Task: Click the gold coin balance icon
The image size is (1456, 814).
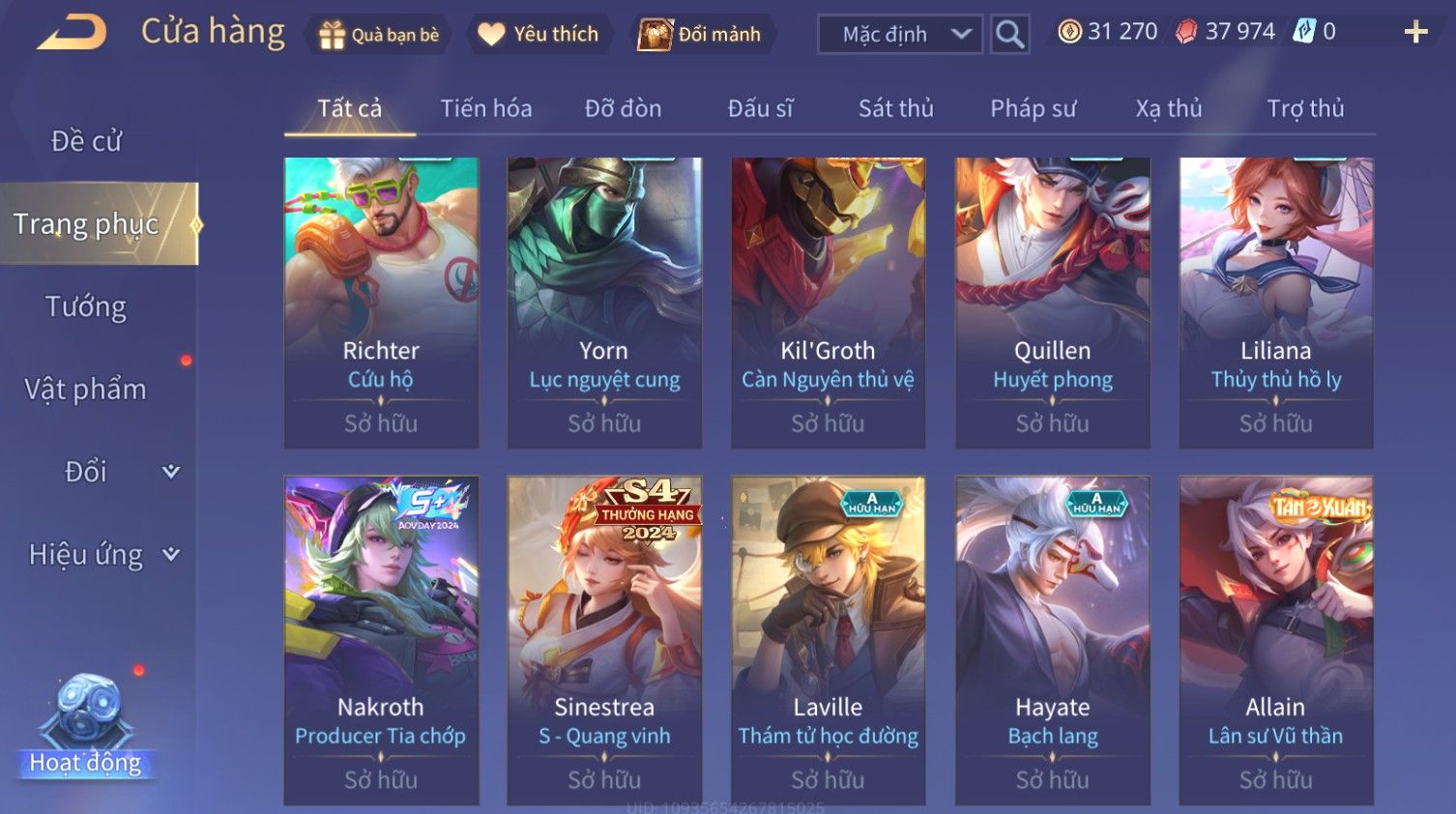Action: click(1069, 32)
